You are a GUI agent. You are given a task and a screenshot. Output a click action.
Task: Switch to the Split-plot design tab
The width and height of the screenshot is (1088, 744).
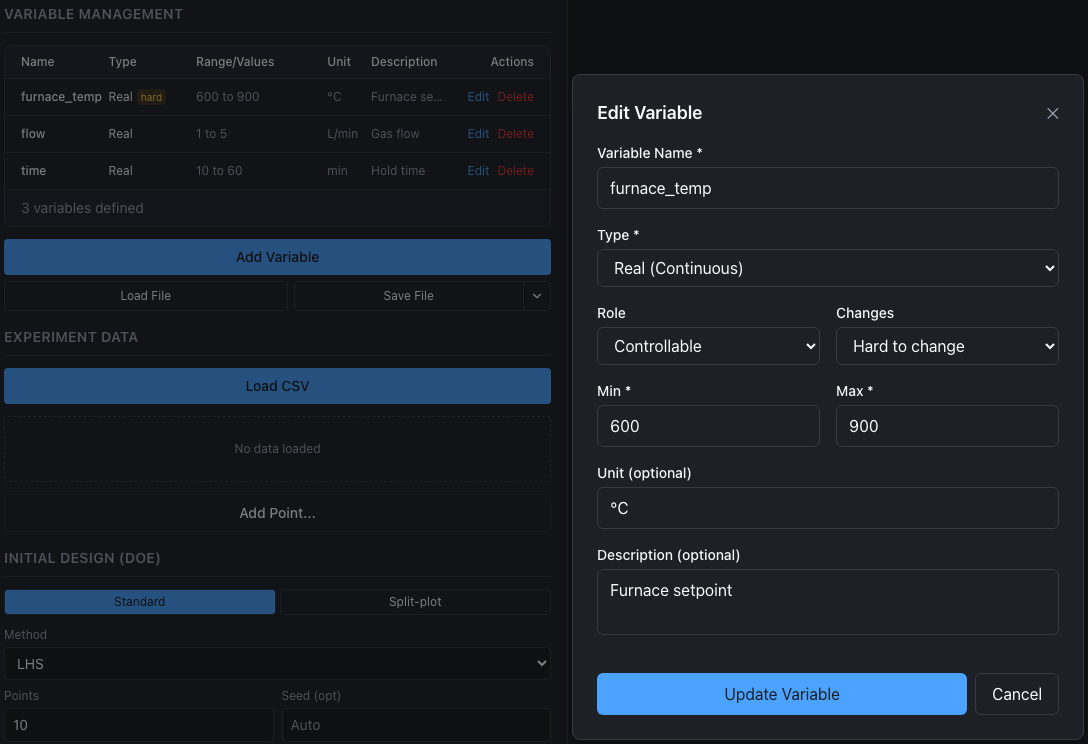click(415, 602)
